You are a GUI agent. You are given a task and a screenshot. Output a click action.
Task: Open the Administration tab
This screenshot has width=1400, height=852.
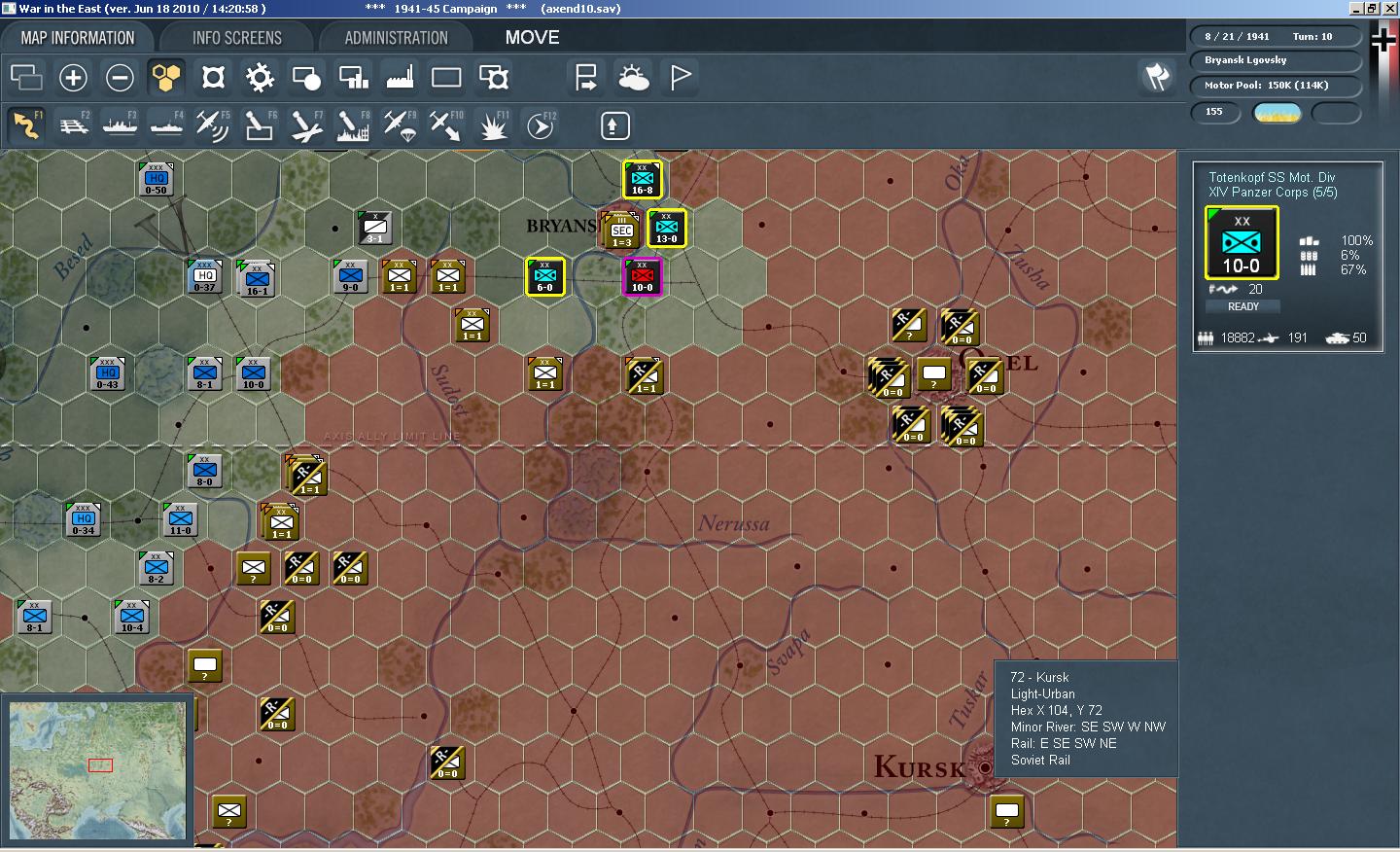pyautogui.click(x=397, y=38)
